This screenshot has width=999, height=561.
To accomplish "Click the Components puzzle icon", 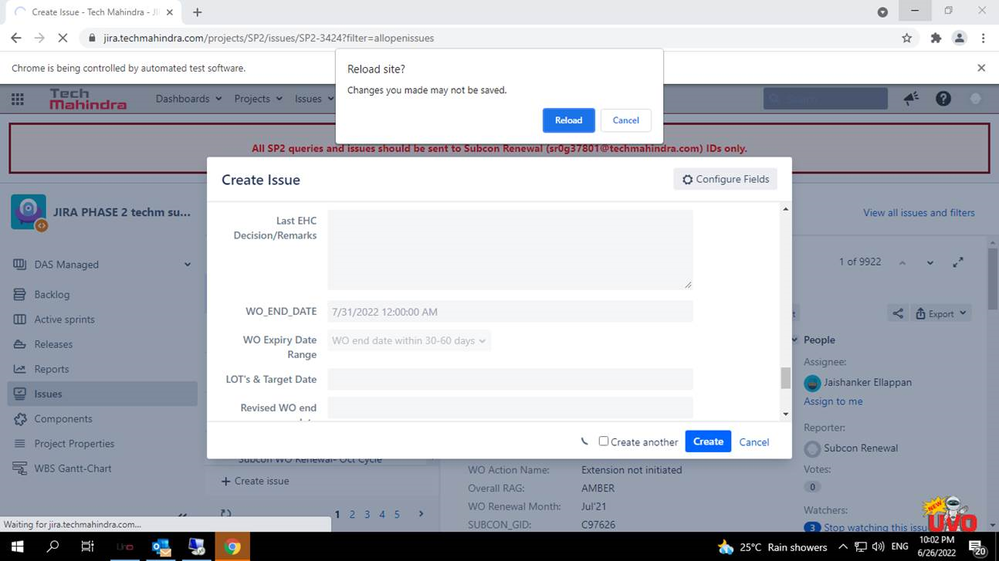I will 20,418.
